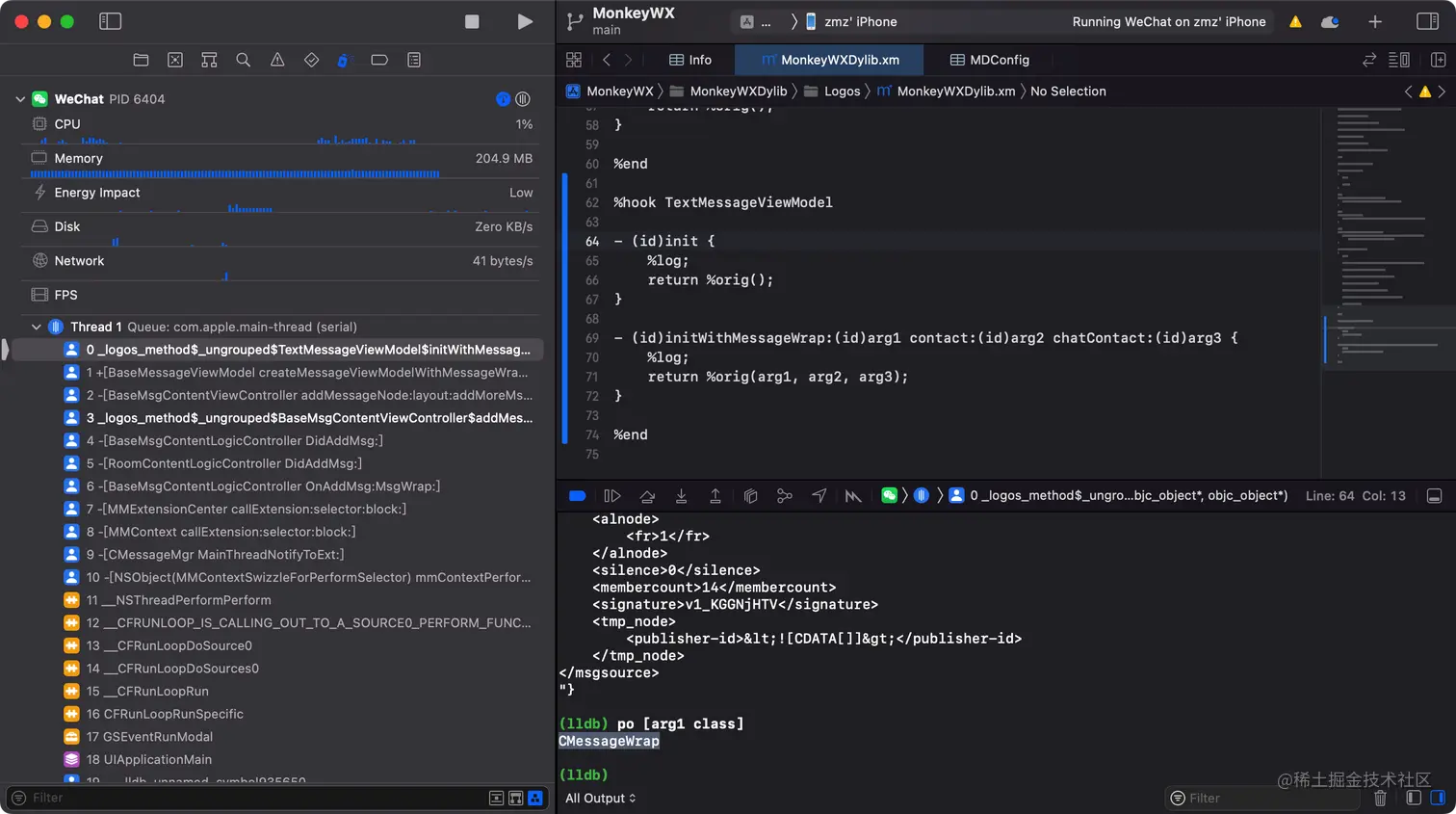Deactivate breakpoints in the debug bar

(x=578, y=495)
